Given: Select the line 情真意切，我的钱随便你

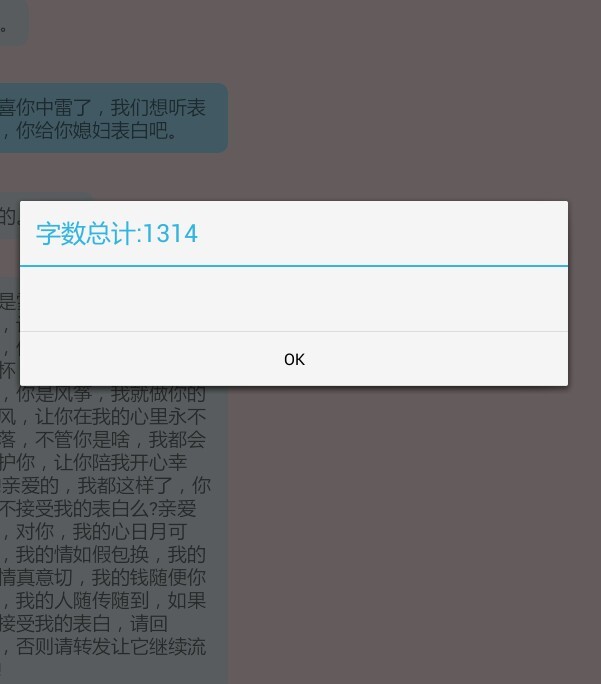Looking at the screenshot, I should point(103,578).
